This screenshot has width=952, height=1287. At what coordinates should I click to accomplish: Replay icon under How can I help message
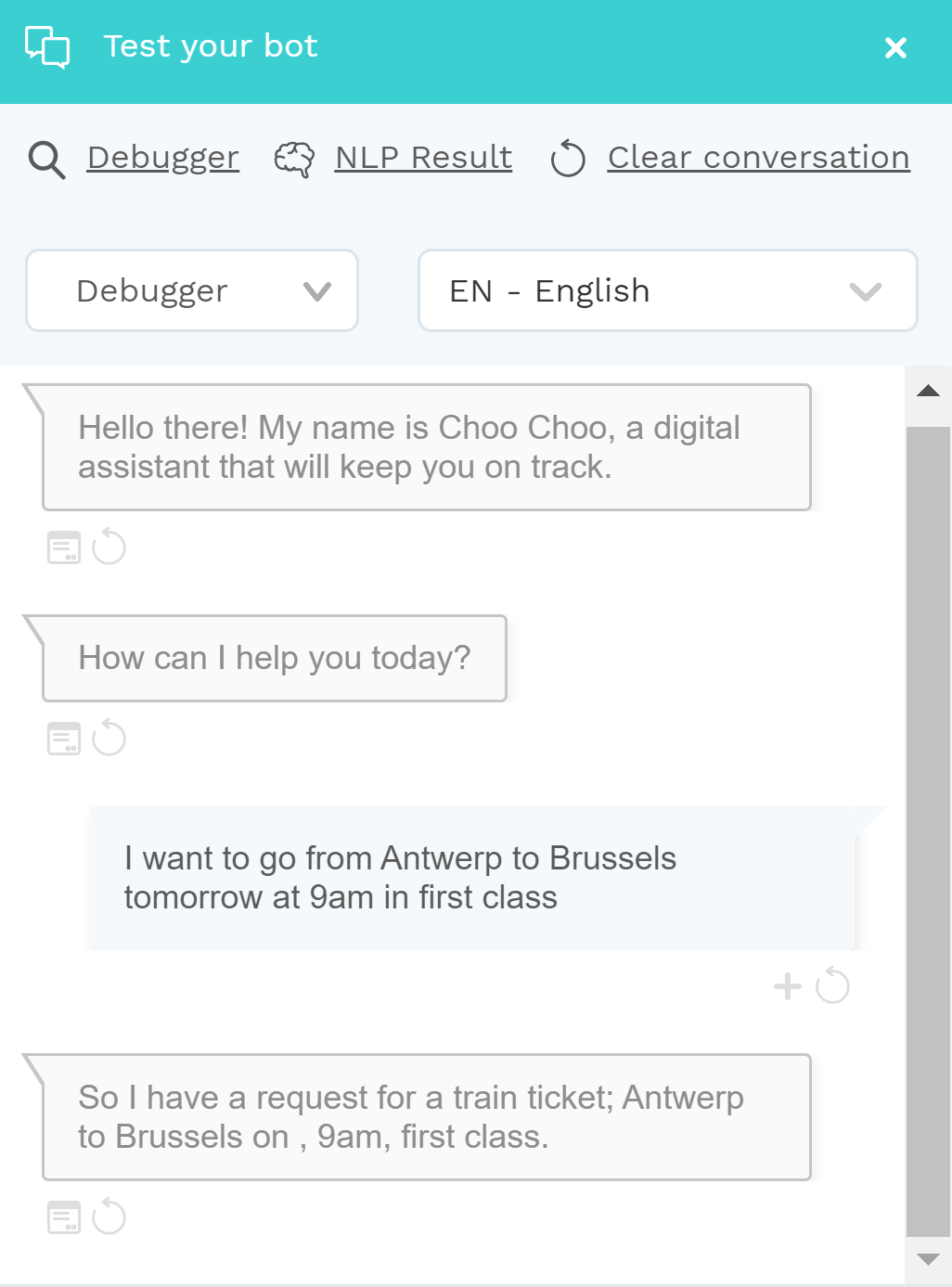coord(109,738)
